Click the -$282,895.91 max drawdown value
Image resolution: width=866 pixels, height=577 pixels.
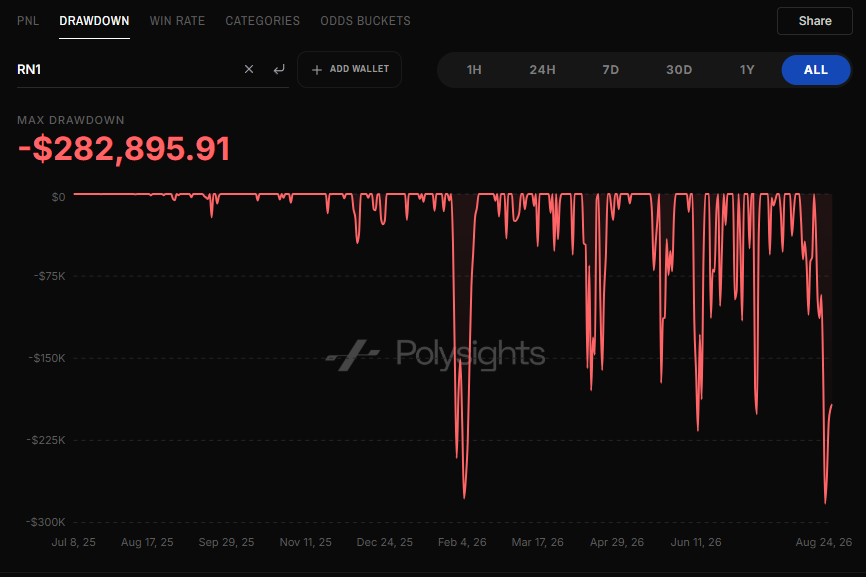pyautogui.click(x=124, y=149)
